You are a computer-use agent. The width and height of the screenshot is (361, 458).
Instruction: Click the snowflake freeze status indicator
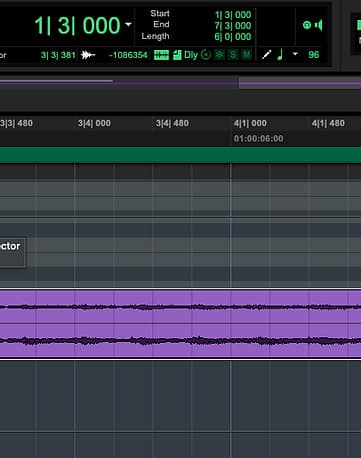(220, 55)
